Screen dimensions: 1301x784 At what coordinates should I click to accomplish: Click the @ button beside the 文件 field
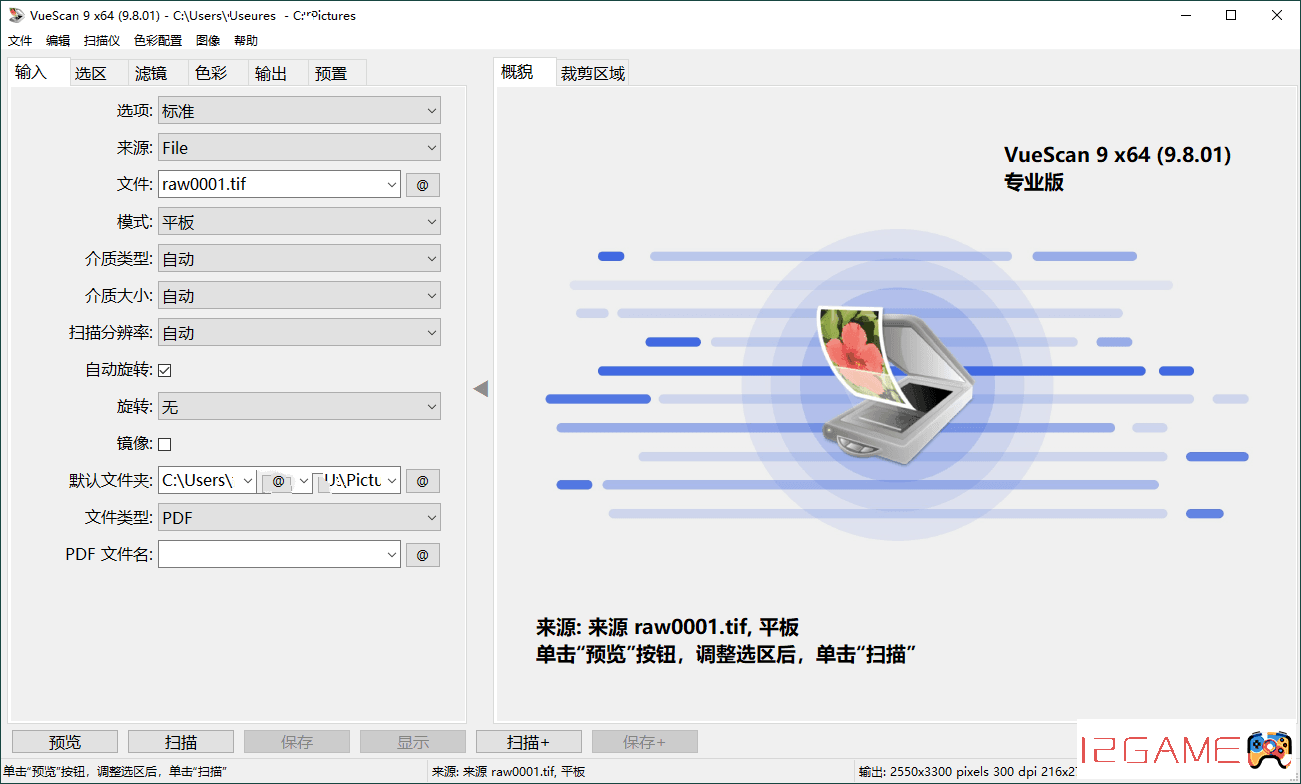pyautogui.click(x=422, y=185)
